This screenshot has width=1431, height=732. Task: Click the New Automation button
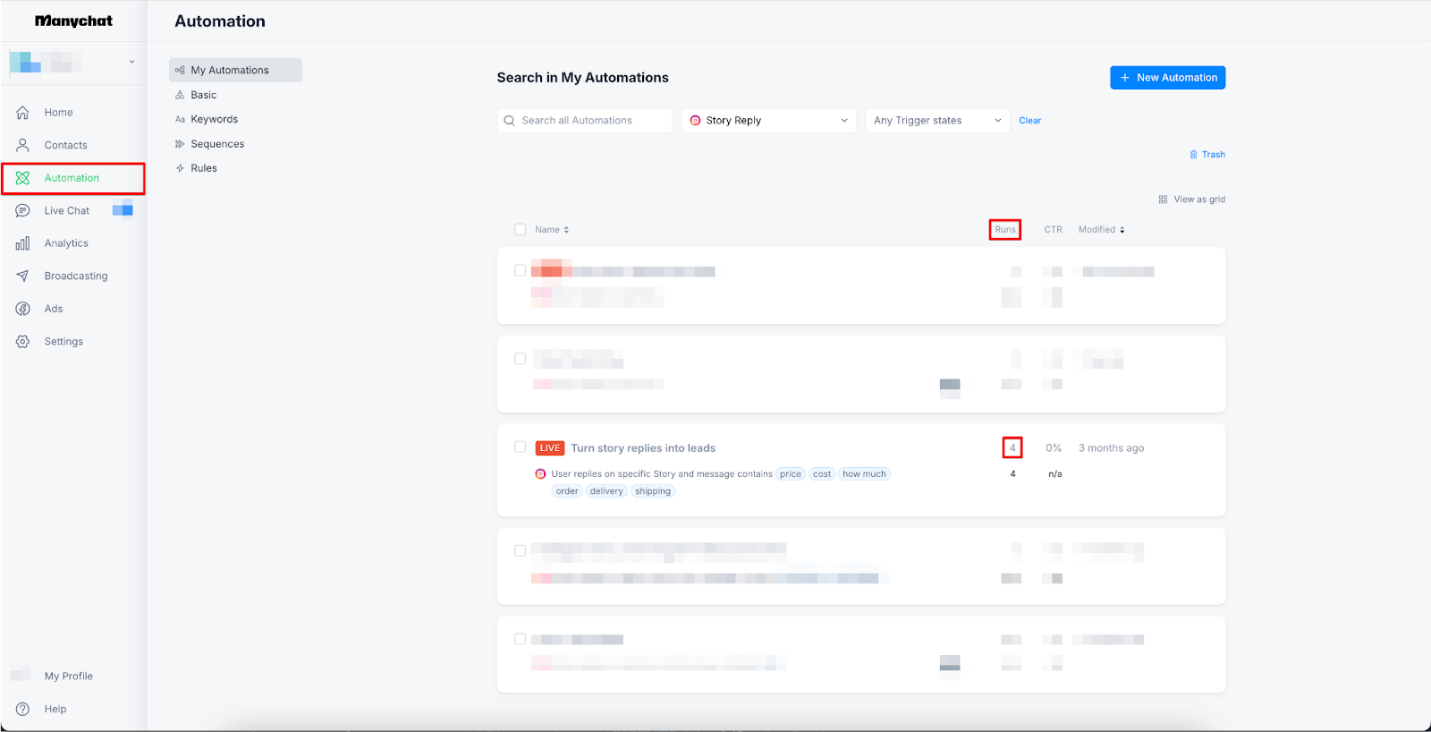[x=1167, y=78]
